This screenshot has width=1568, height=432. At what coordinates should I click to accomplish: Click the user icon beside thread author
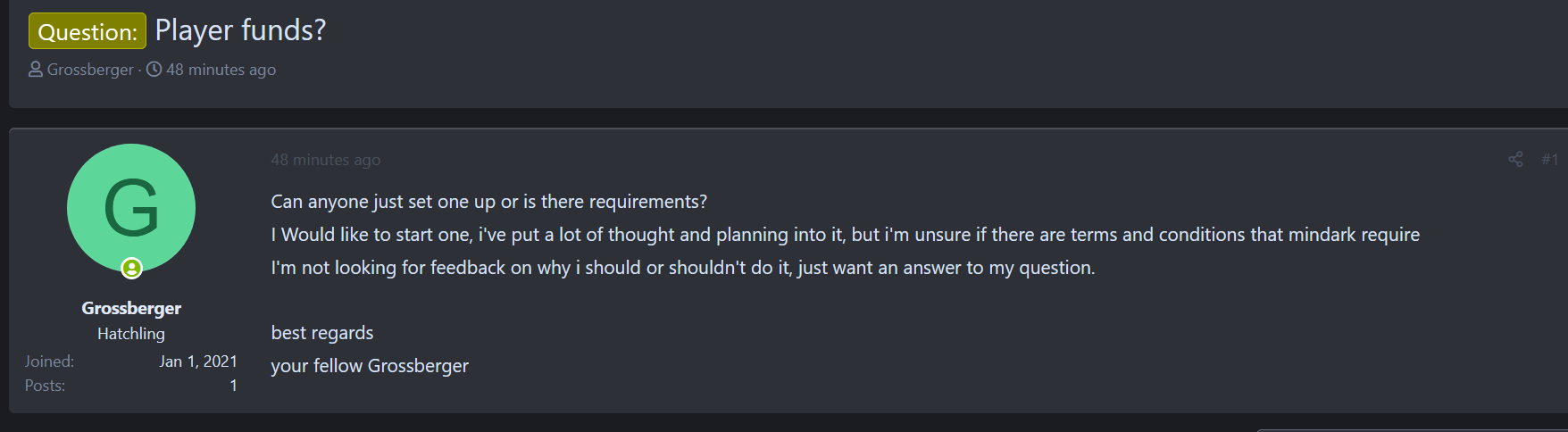point(36,69)
